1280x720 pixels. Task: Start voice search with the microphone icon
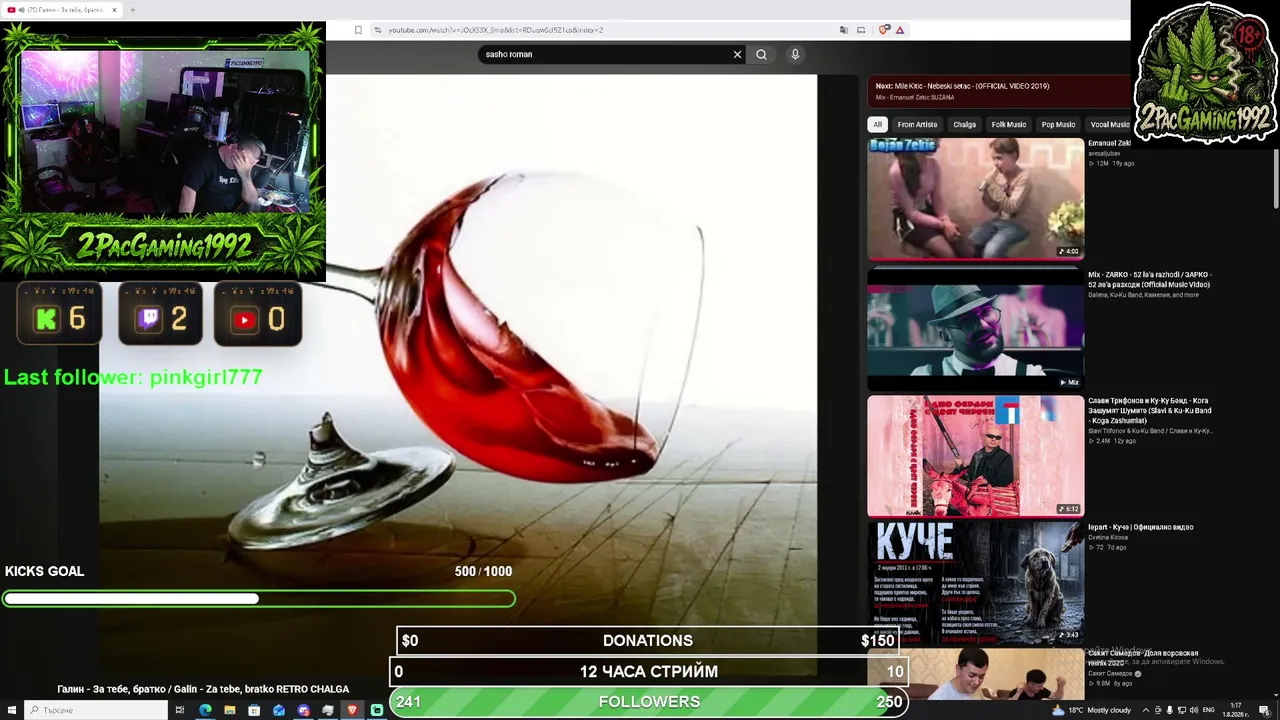click(x=795, y=54)
